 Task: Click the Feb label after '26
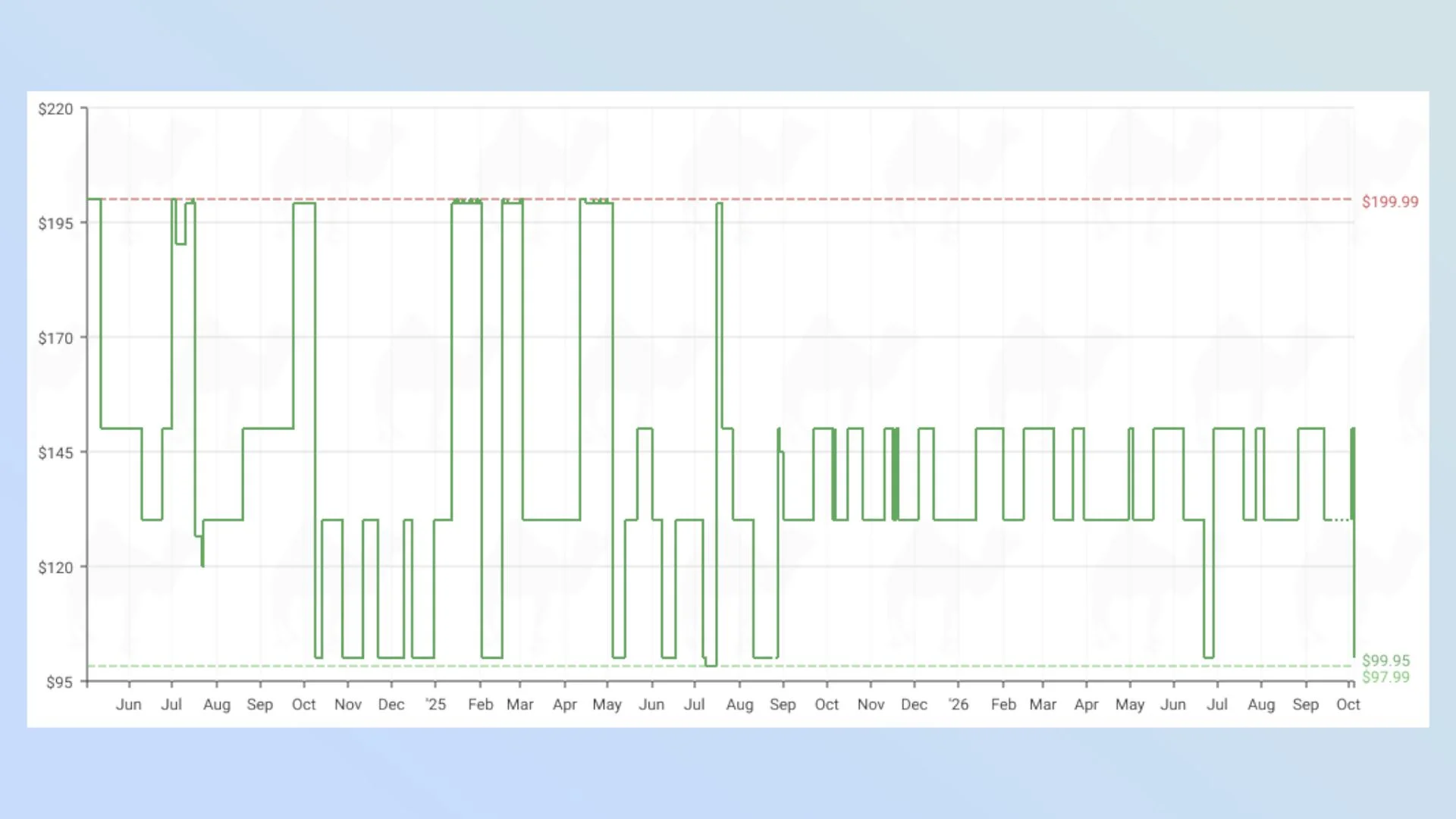click(1003, 704)
